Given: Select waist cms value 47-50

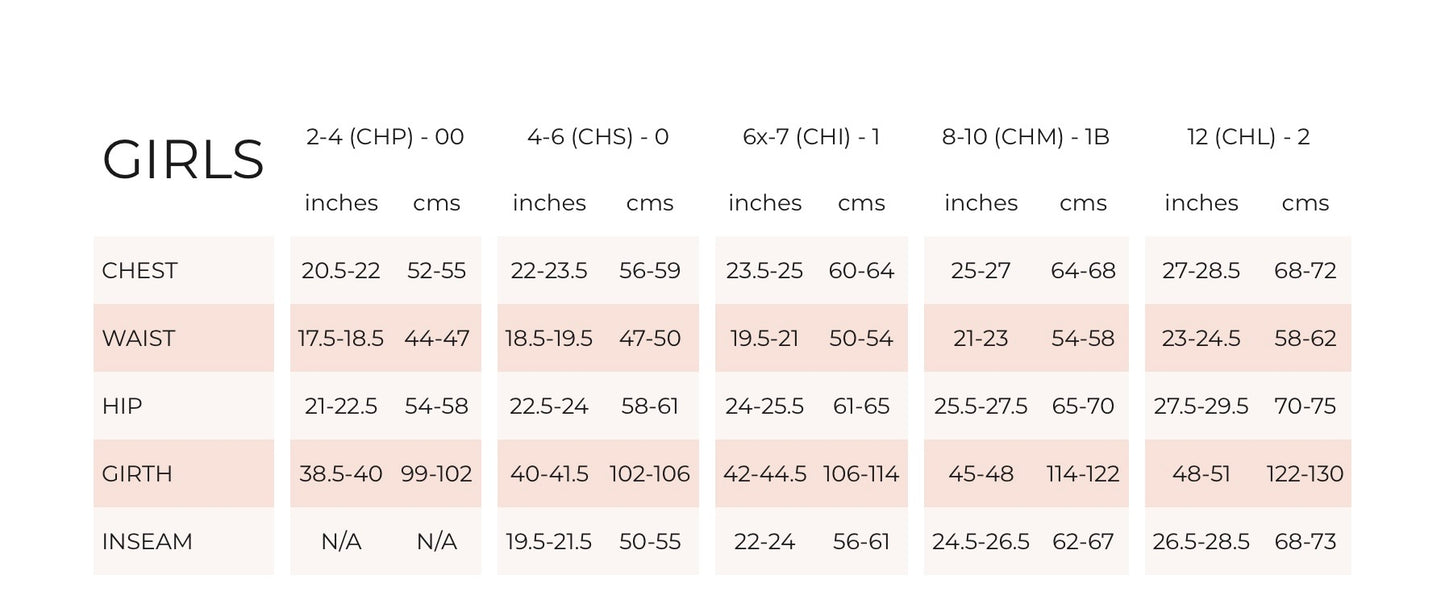Looking at the screenshot, I should [650, 339].
